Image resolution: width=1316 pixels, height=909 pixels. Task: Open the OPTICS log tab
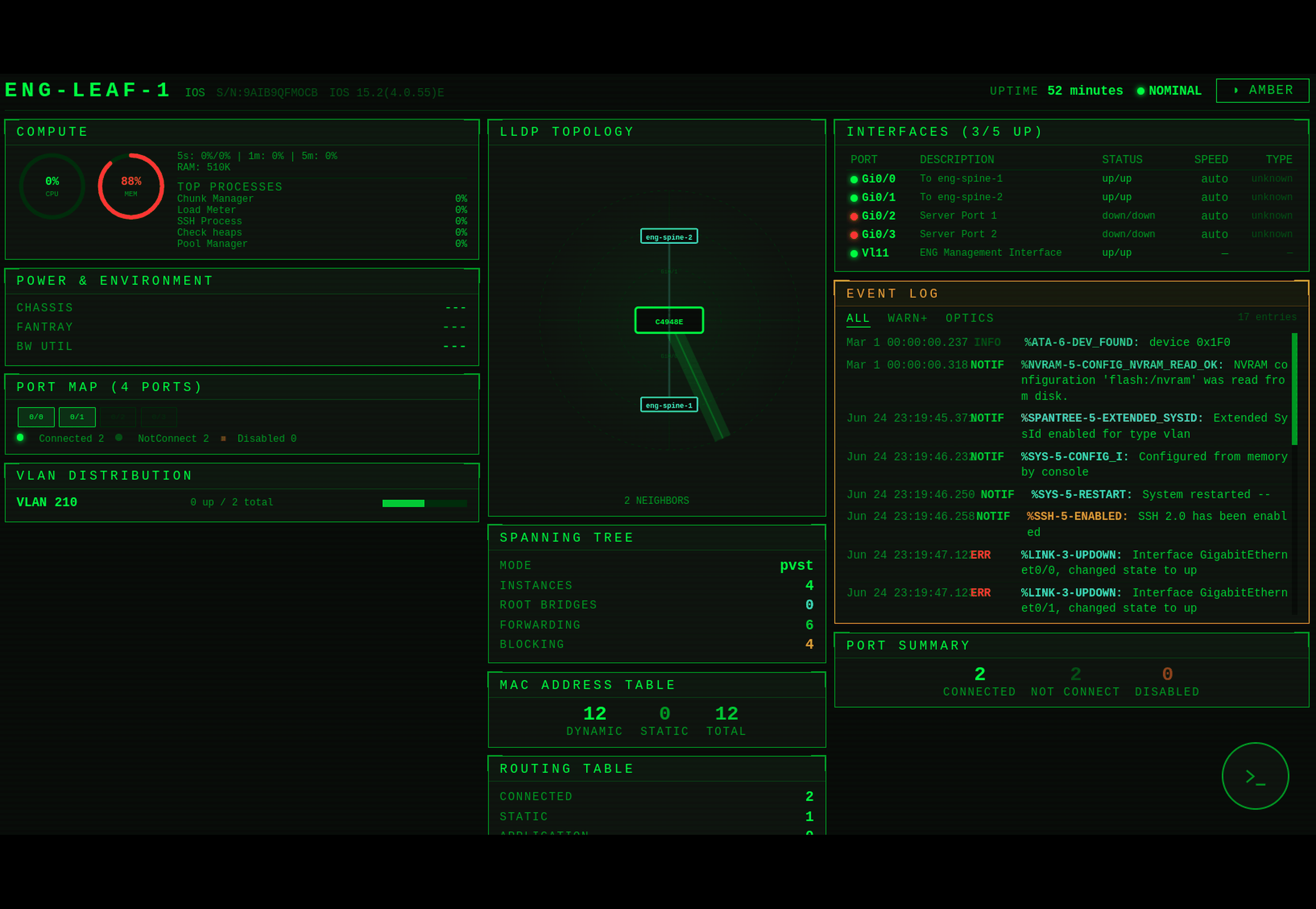(x=970, y=319)
